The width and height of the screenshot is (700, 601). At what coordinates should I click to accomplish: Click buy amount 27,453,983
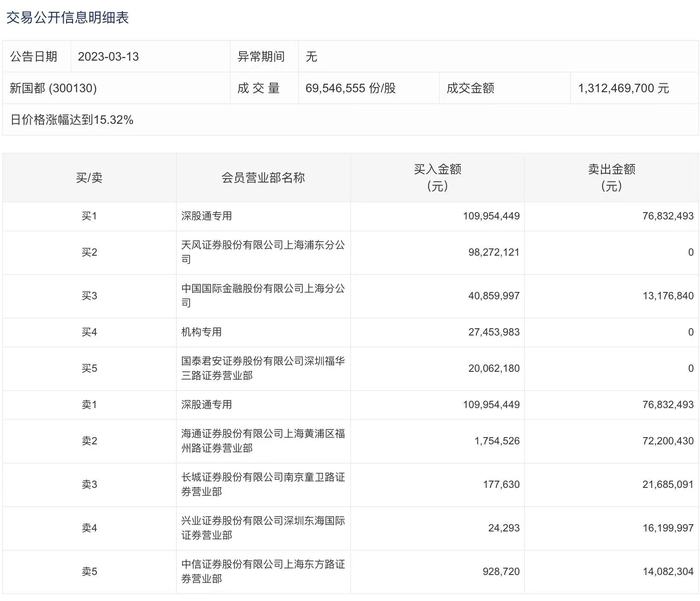click(x=494, y=332)
